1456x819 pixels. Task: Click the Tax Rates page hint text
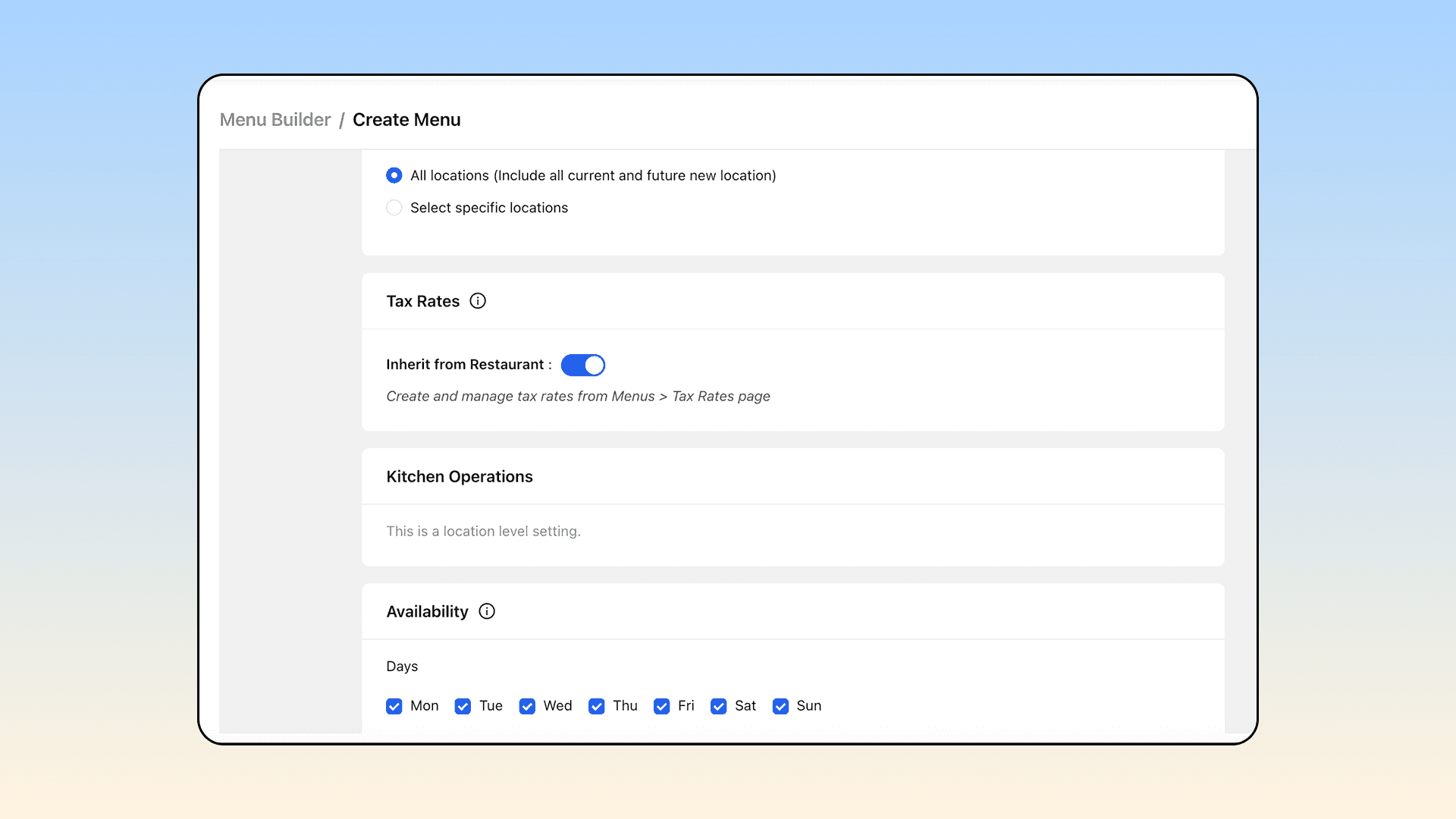point(578,396)
